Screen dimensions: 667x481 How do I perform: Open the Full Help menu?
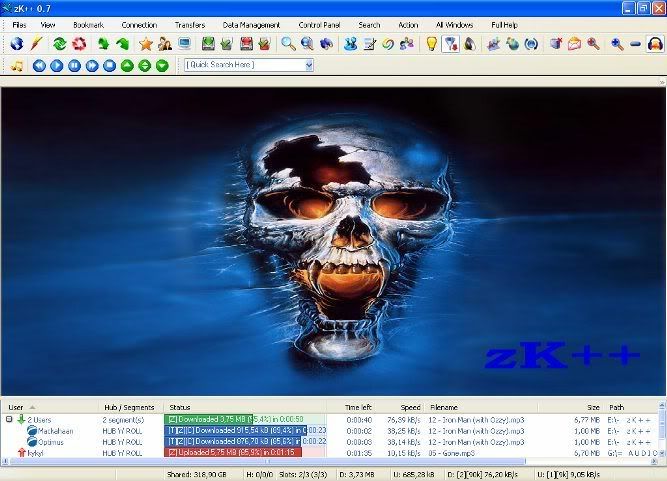504,25
